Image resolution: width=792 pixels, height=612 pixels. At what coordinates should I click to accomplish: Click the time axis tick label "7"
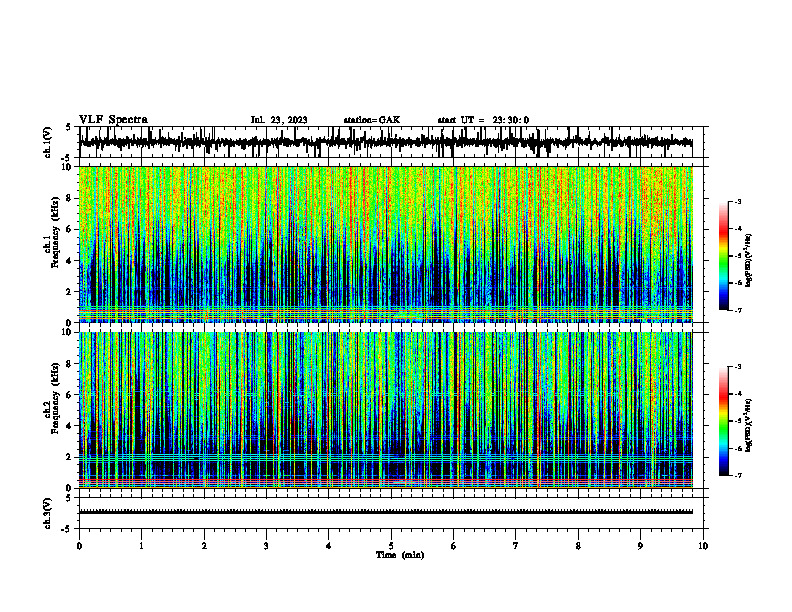point(516,546)
